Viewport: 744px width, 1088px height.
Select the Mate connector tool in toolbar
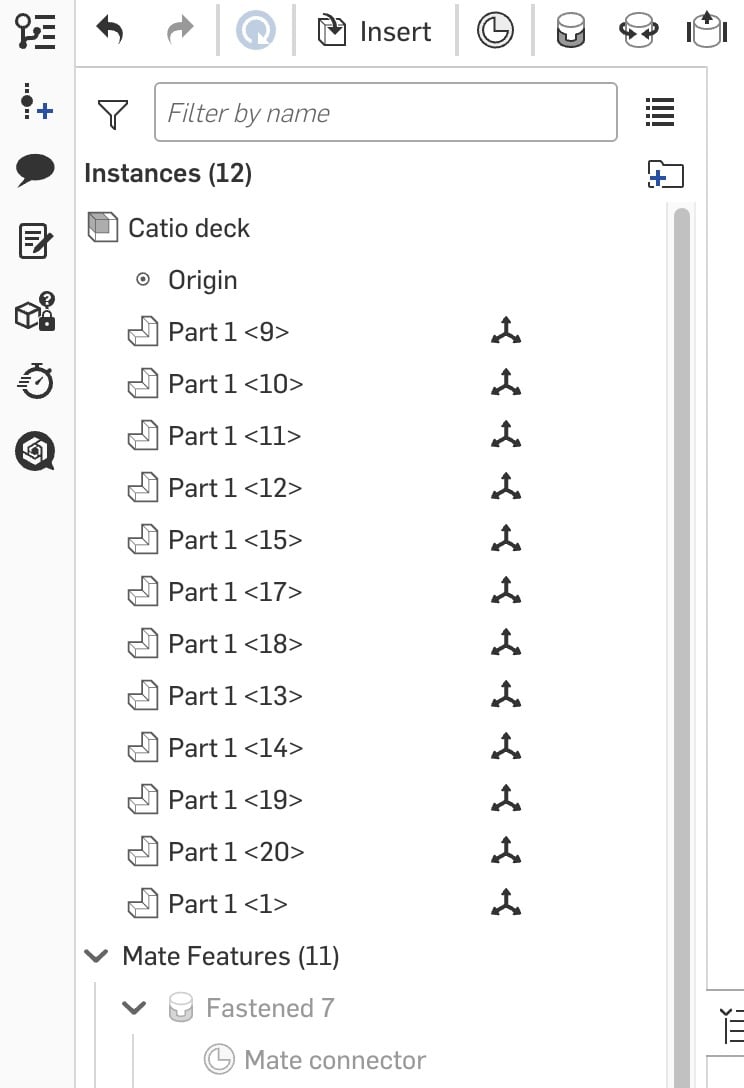click(495, 32)
